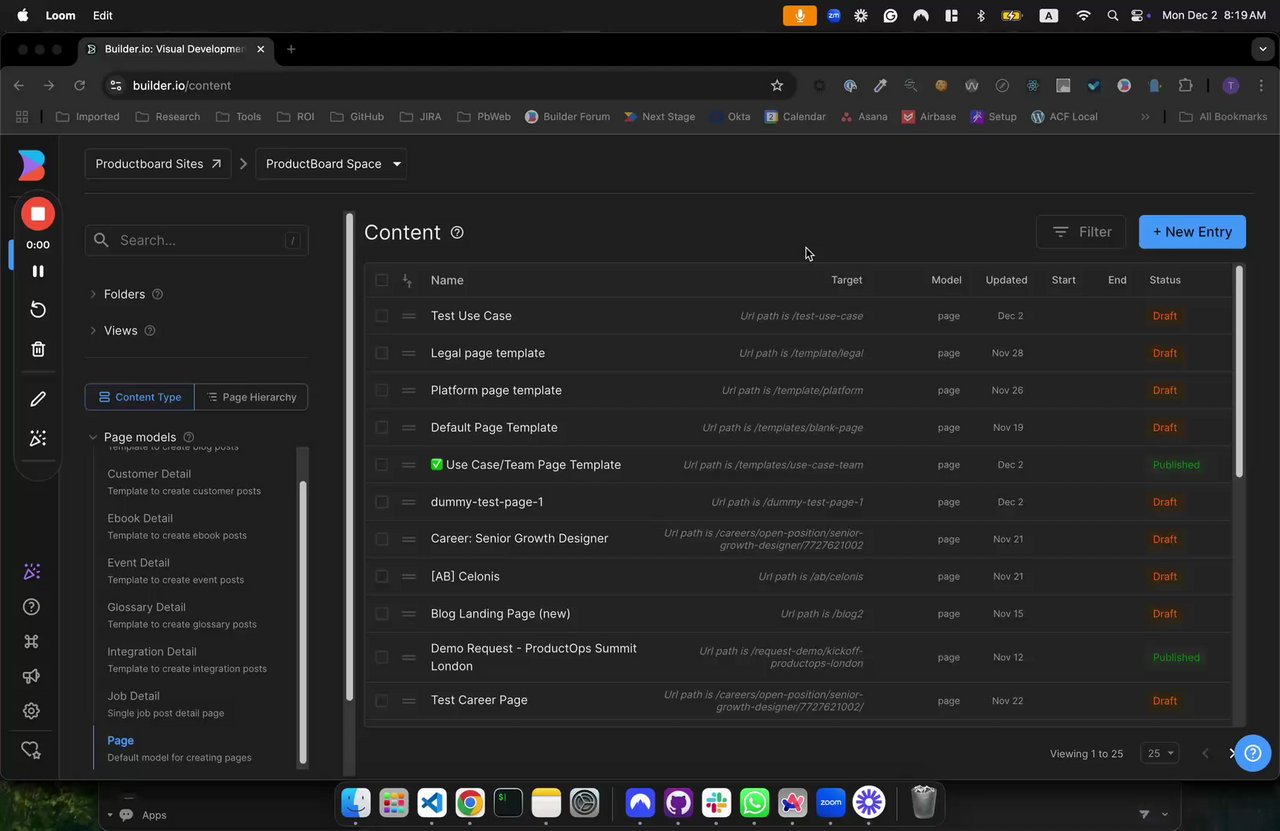Viewport: 1280px width, 831px height.
Task: Open the blue floating help button
Action: tap(1253, 753)
